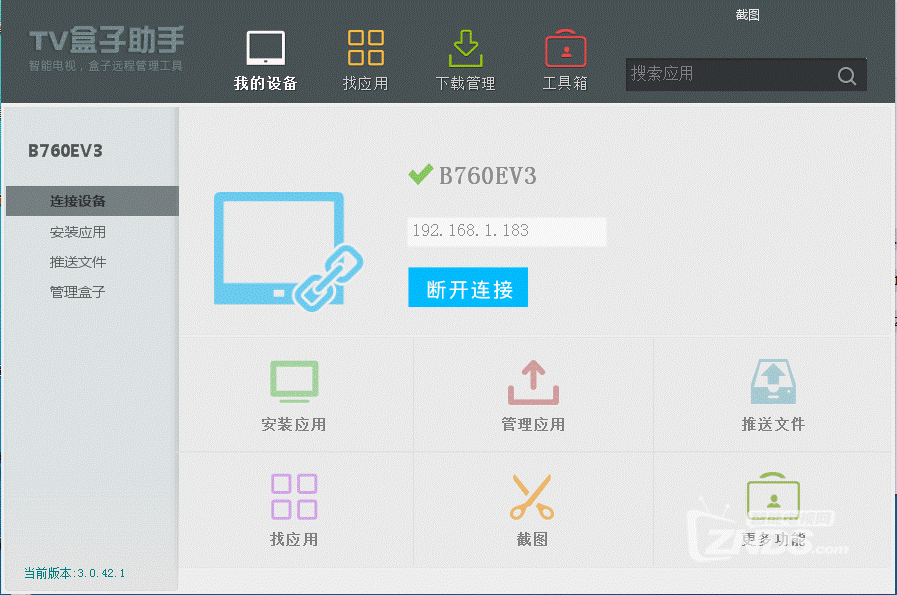
Task: Open the 下载管理 download icon
Action: click(466, 49)
